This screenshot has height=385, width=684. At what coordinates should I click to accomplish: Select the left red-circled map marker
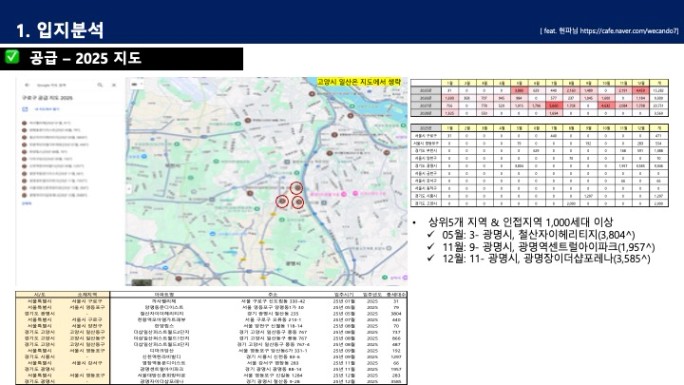pyautogui.click(x=282, y=201)
